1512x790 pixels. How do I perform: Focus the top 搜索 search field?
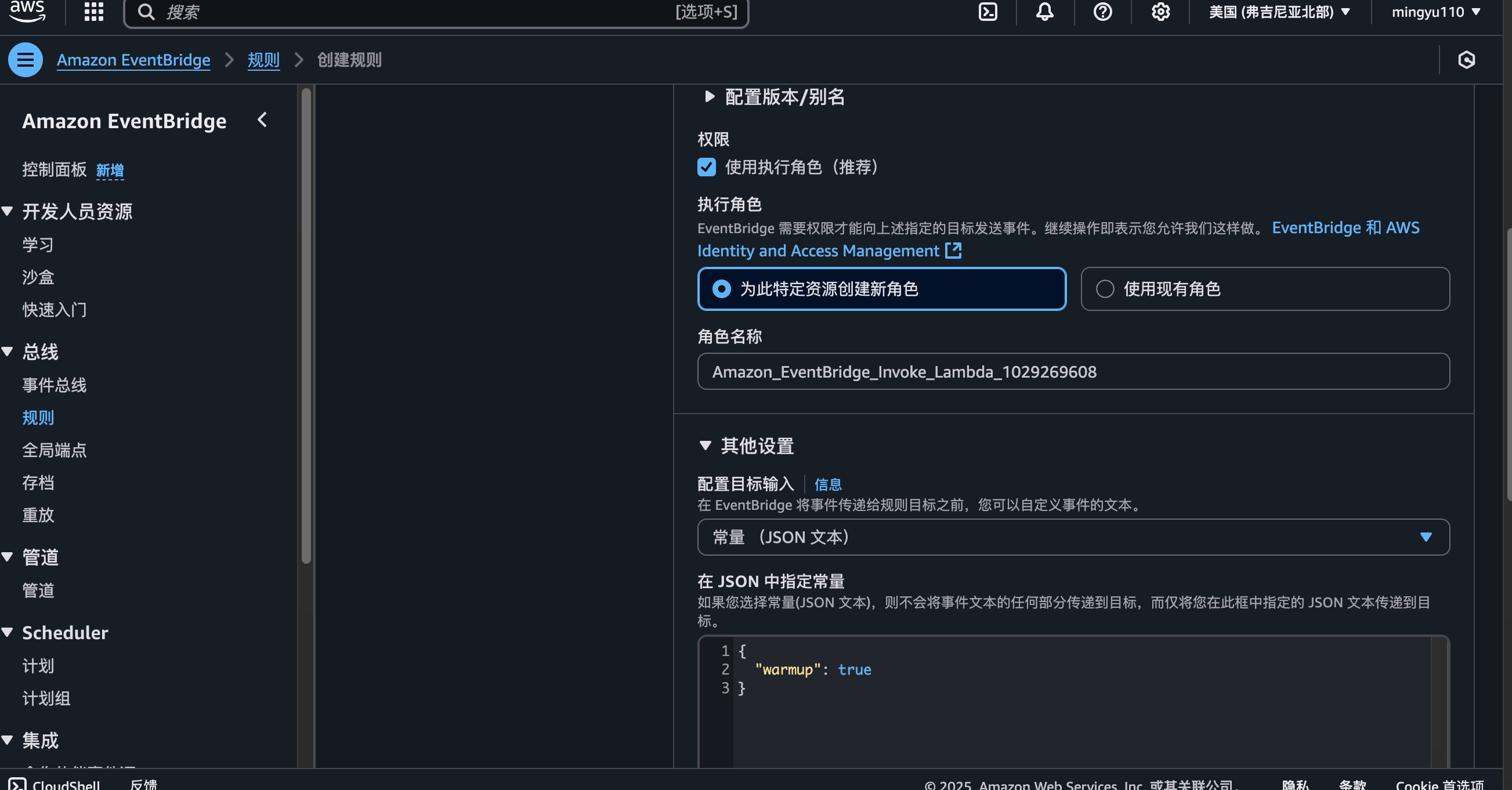click(436, 12)
